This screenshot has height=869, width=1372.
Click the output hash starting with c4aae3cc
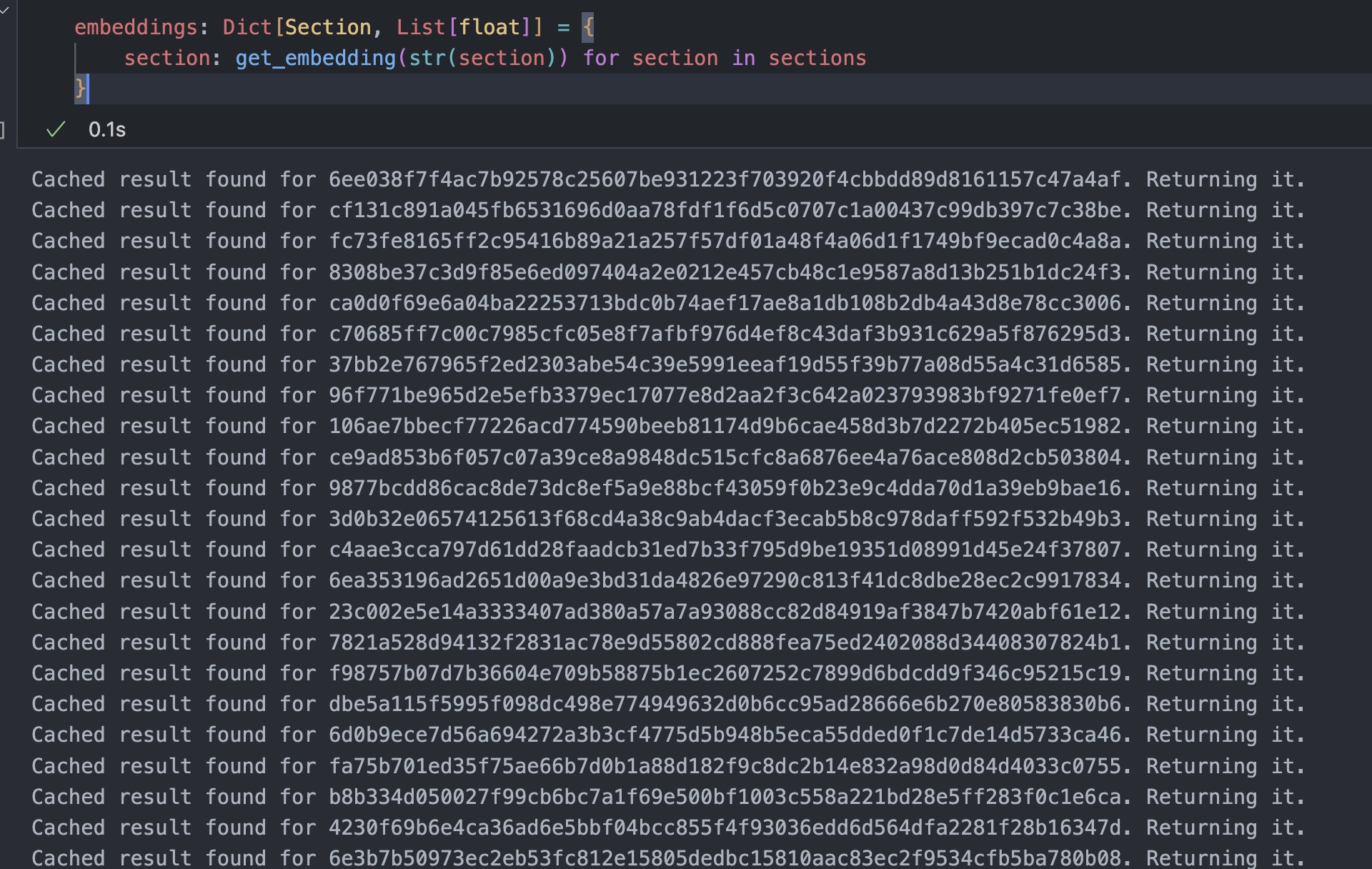coord(725,550)
